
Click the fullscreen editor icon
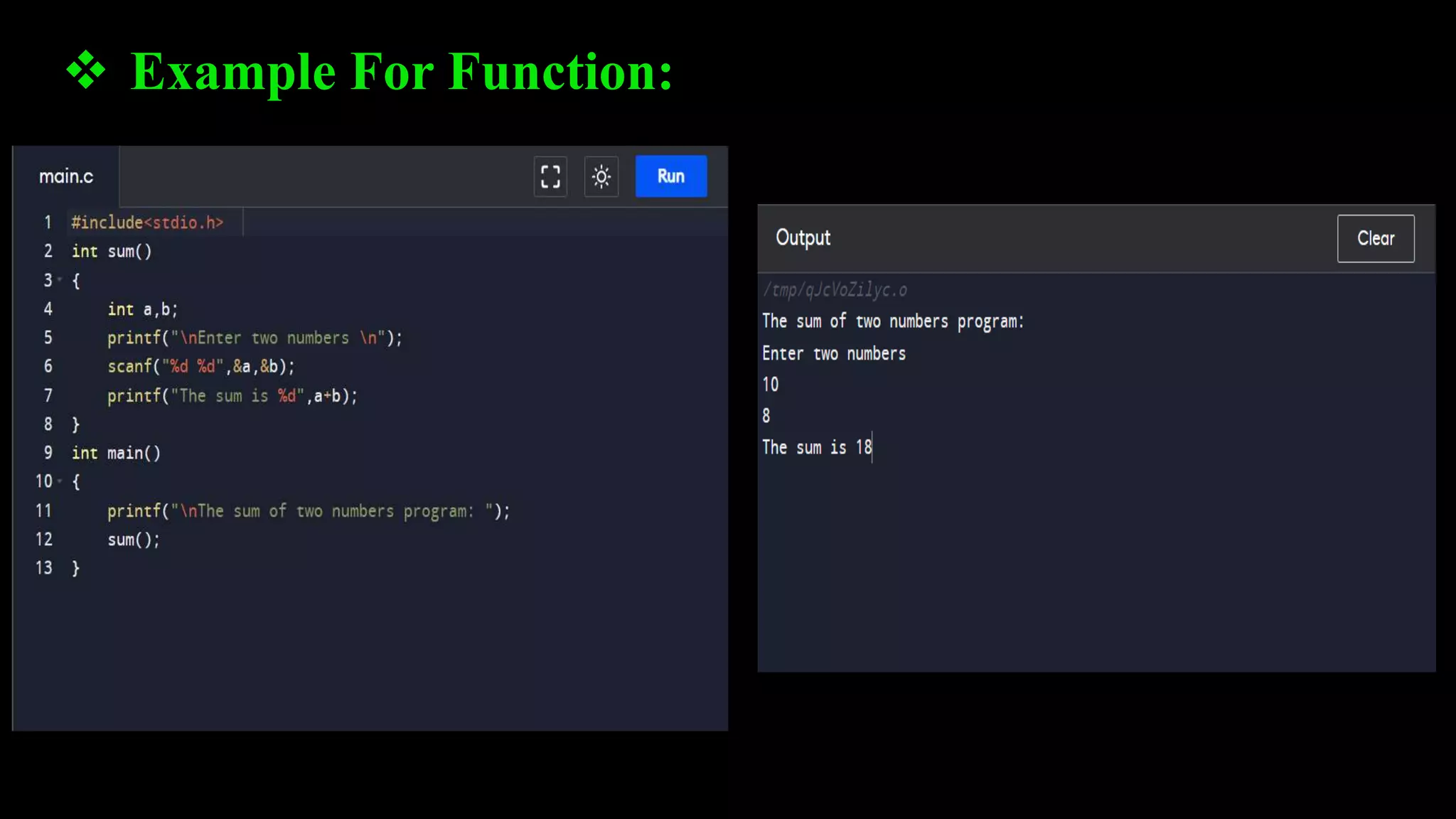(550, 176)
